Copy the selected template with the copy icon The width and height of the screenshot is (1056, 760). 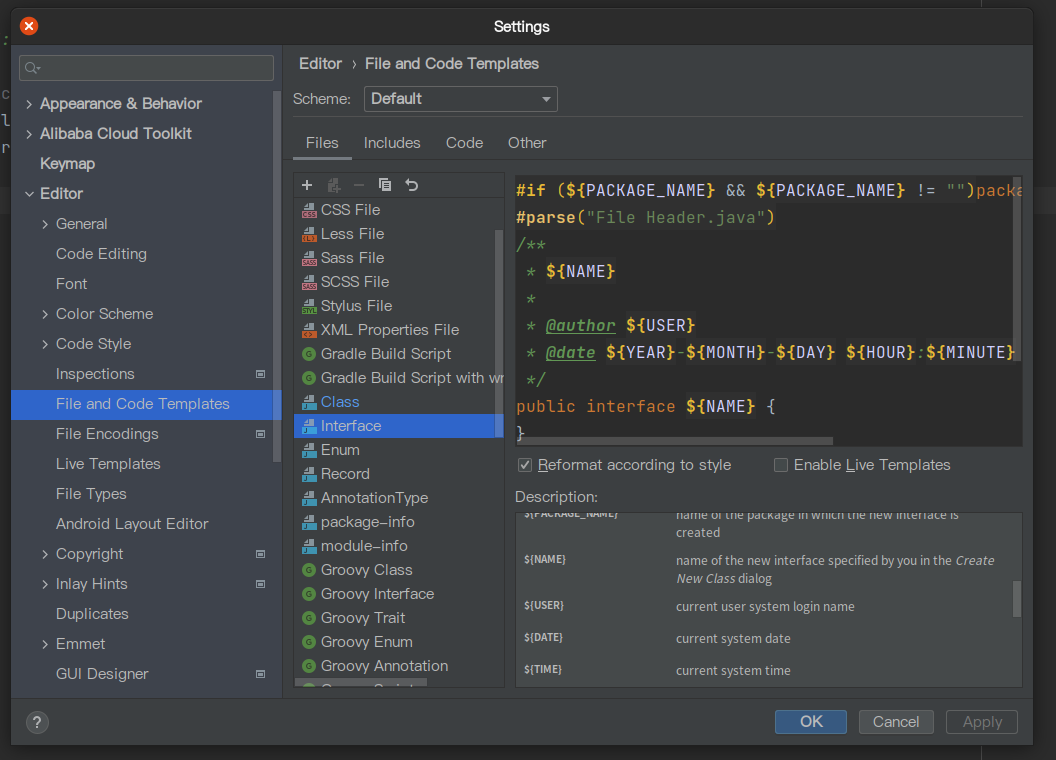click(x=385, y=185)
